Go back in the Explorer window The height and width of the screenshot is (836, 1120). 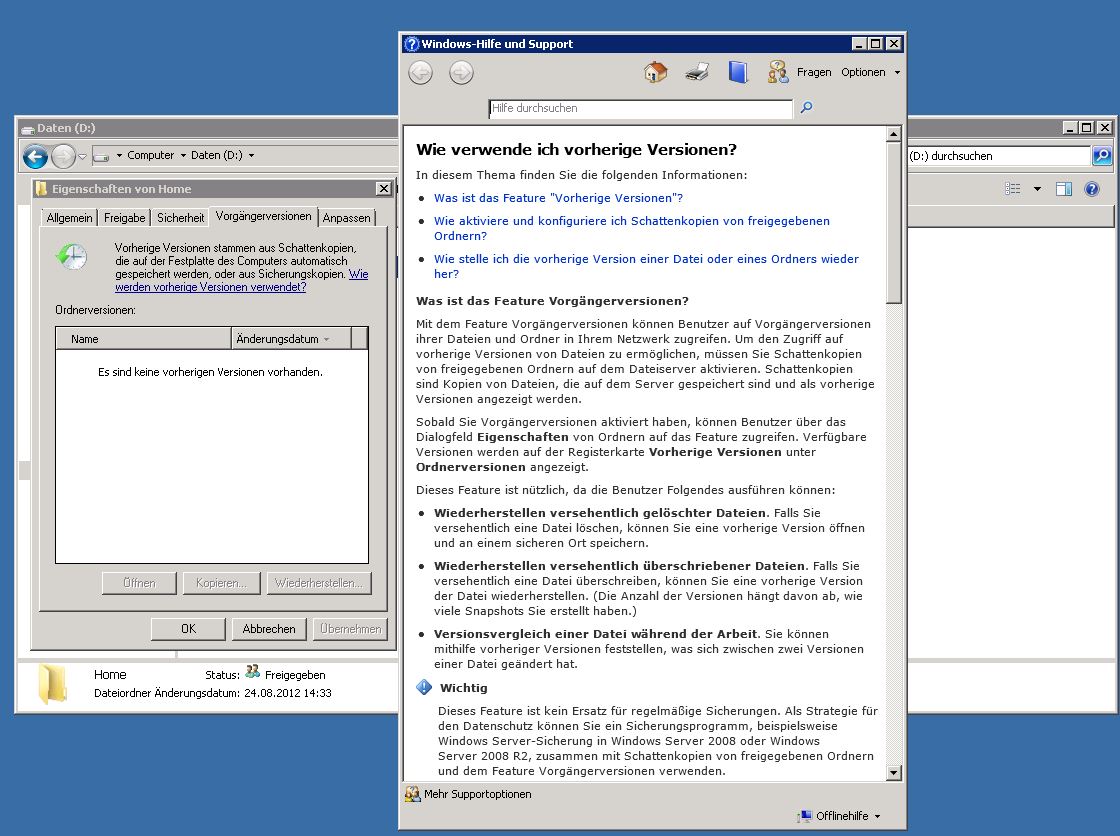coord(35,156)
